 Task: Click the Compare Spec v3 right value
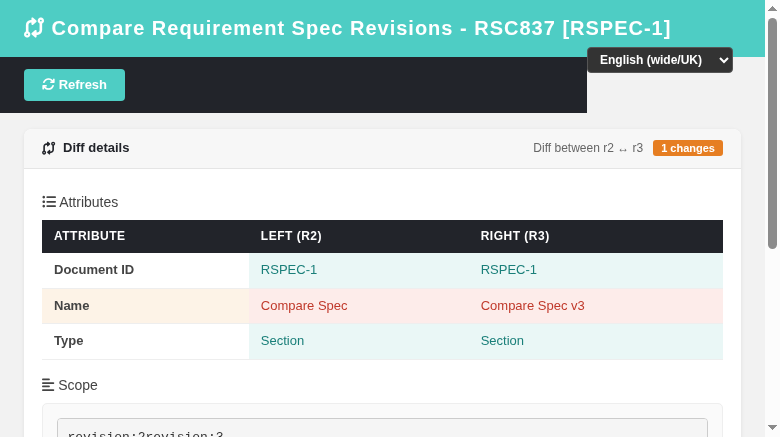pyautogui.click(x=532, y=306)
